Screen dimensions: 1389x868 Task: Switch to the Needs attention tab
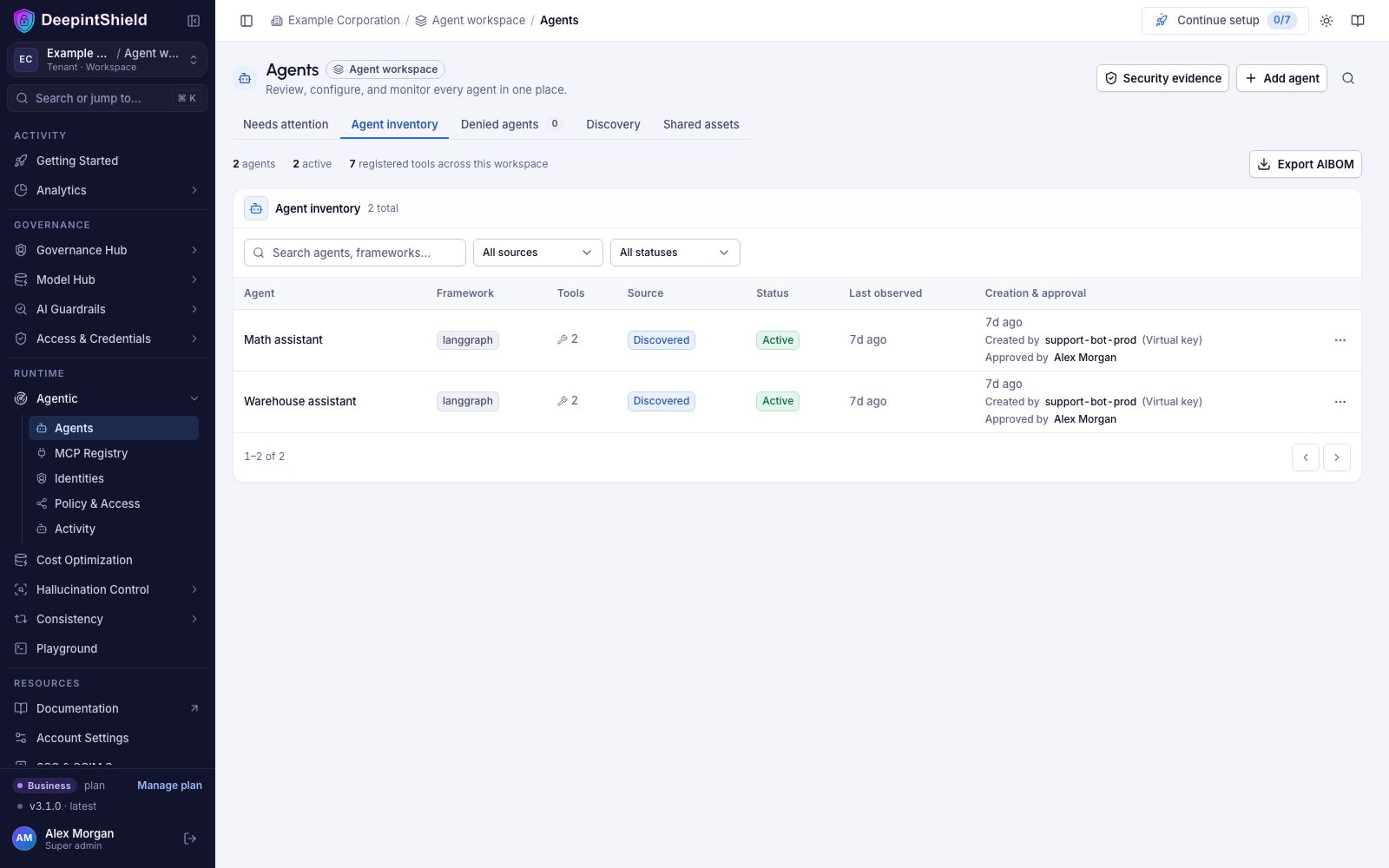[x=286, y=124]
